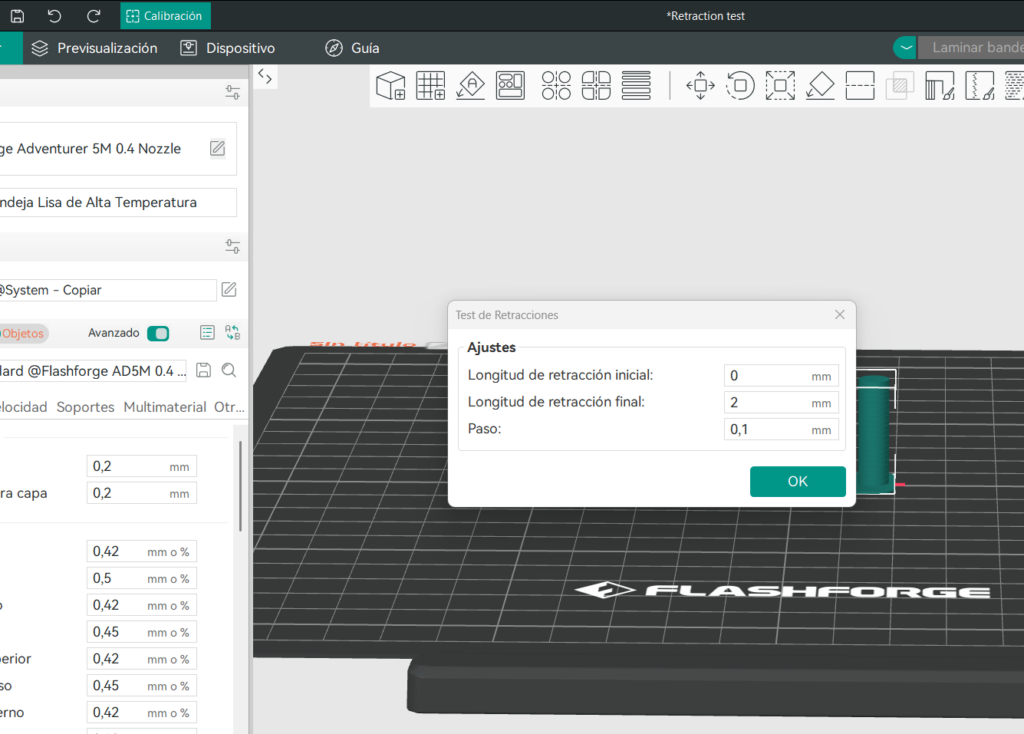Select the Lay on face tool
The height and width of the screenshot is (734, 1024).
820,86
